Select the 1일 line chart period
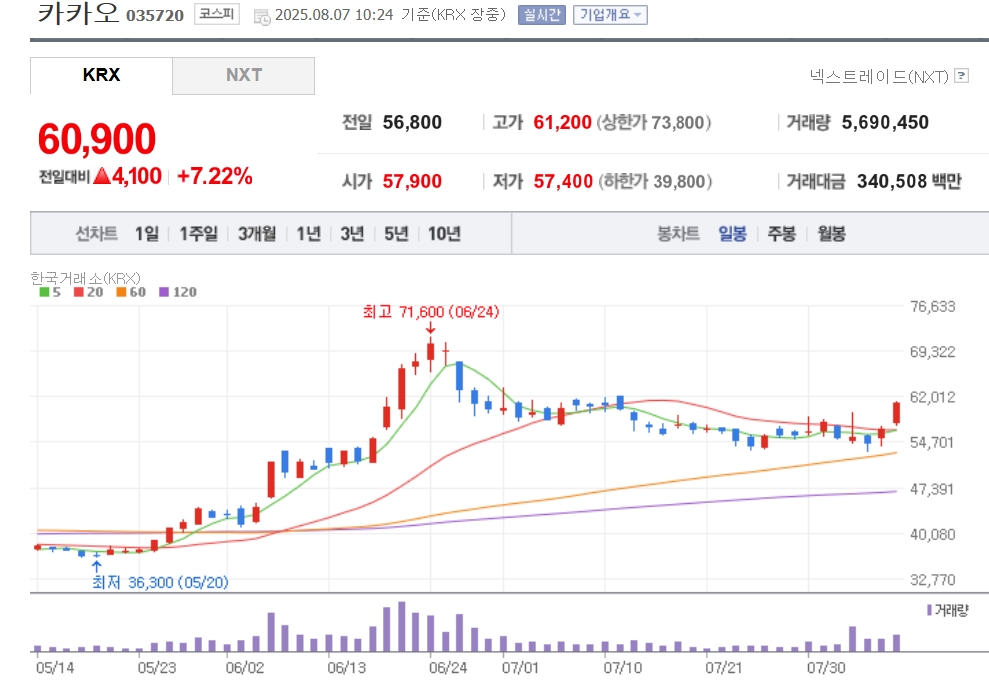 [147, 234]
